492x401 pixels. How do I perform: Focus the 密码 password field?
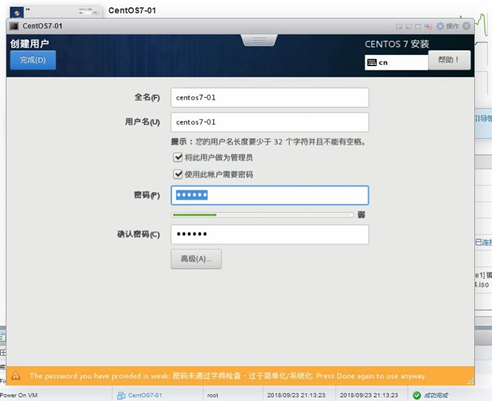(270, 195)
